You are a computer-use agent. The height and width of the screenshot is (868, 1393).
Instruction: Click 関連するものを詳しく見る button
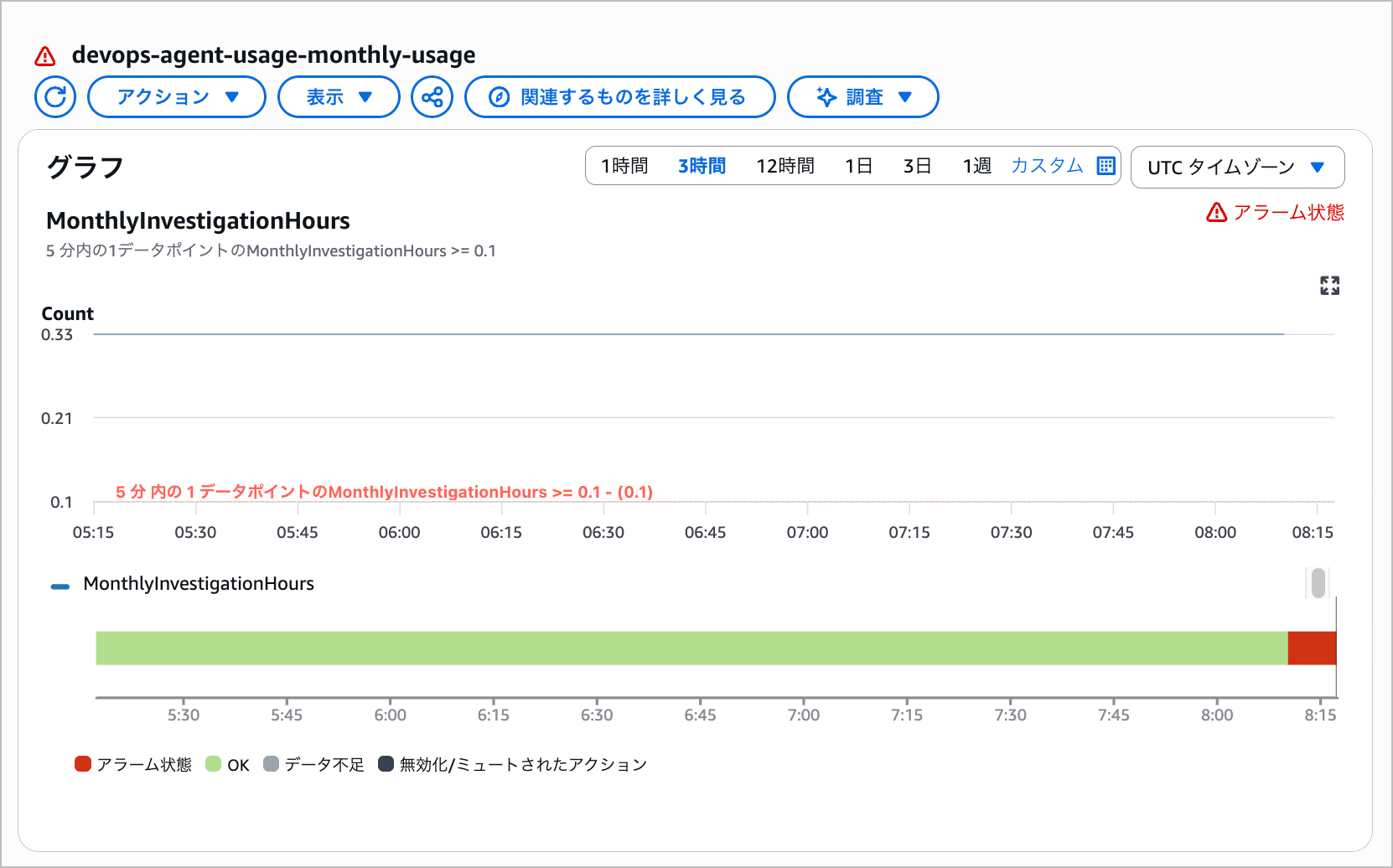[620, 97]
